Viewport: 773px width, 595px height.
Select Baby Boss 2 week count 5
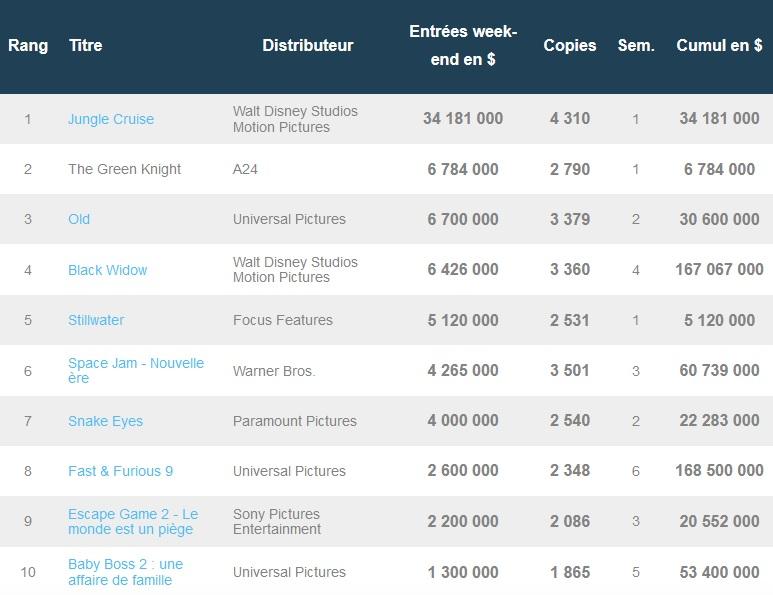click(x=636, y=572)
